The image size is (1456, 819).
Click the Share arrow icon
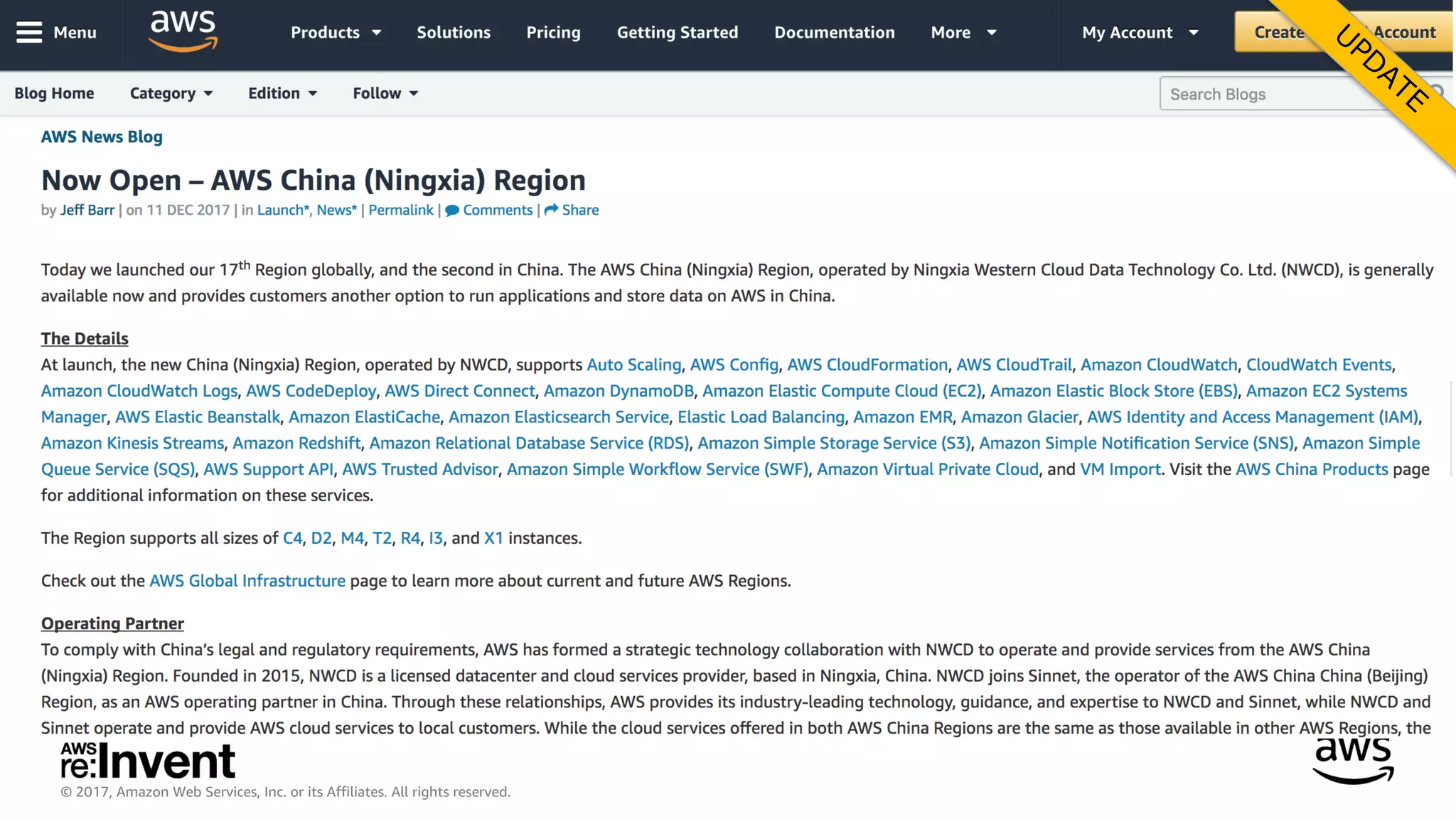pyautogui.click(x=551, y=210)
